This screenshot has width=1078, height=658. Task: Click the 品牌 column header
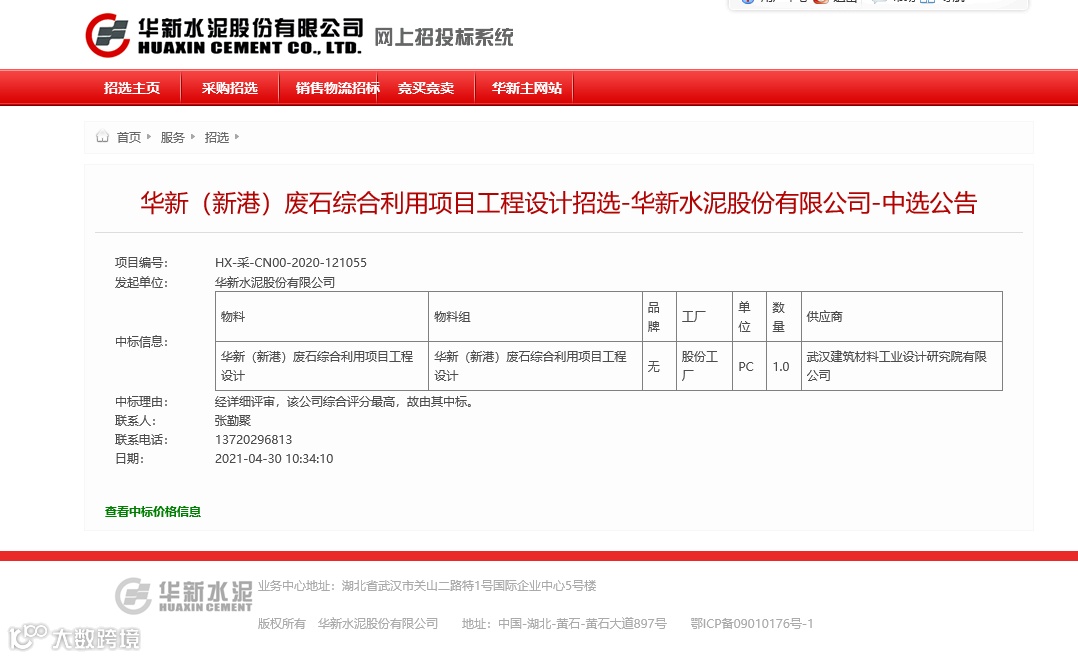[x=659, y=317]
